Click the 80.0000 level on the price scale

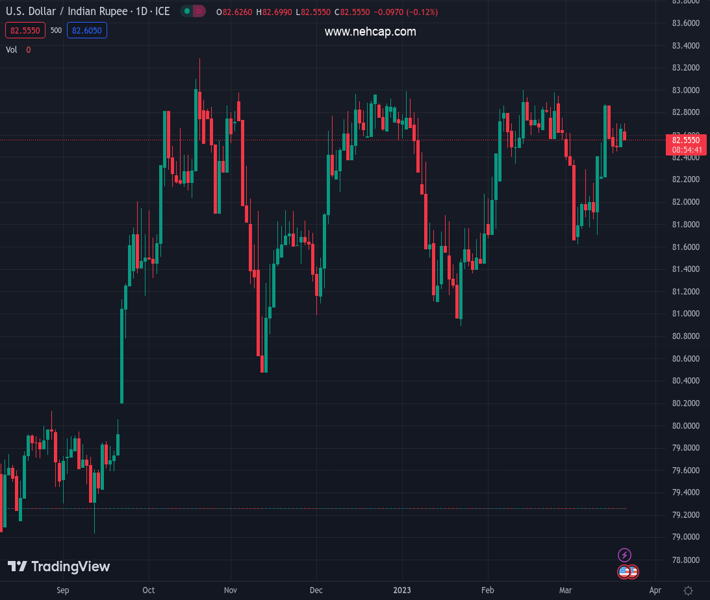[685, 425]
